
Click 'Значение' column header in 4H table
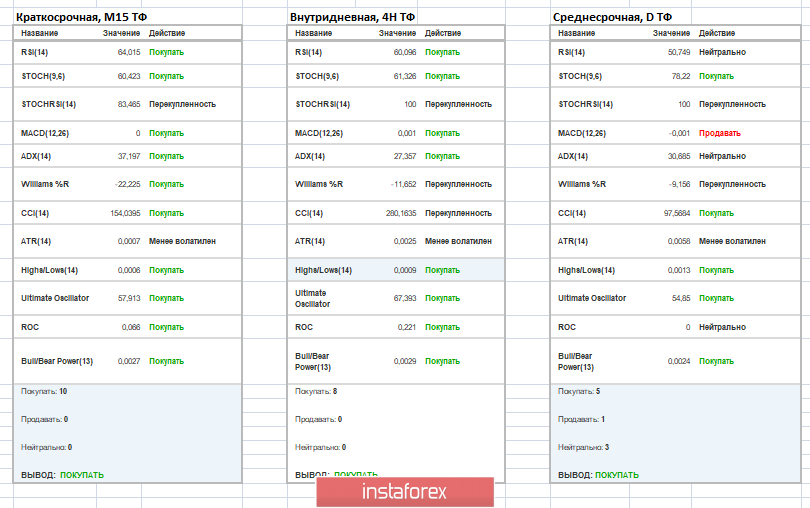(397, 33)
